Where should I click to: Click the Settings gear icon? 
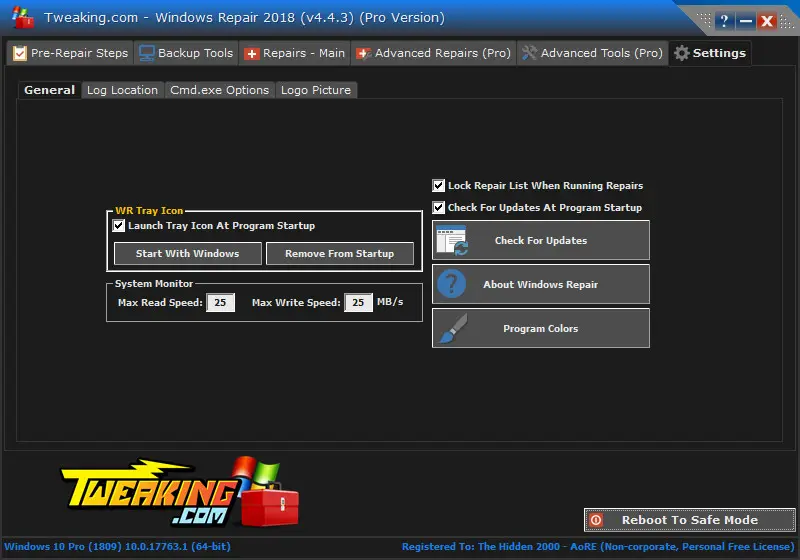tap(682, 53)
